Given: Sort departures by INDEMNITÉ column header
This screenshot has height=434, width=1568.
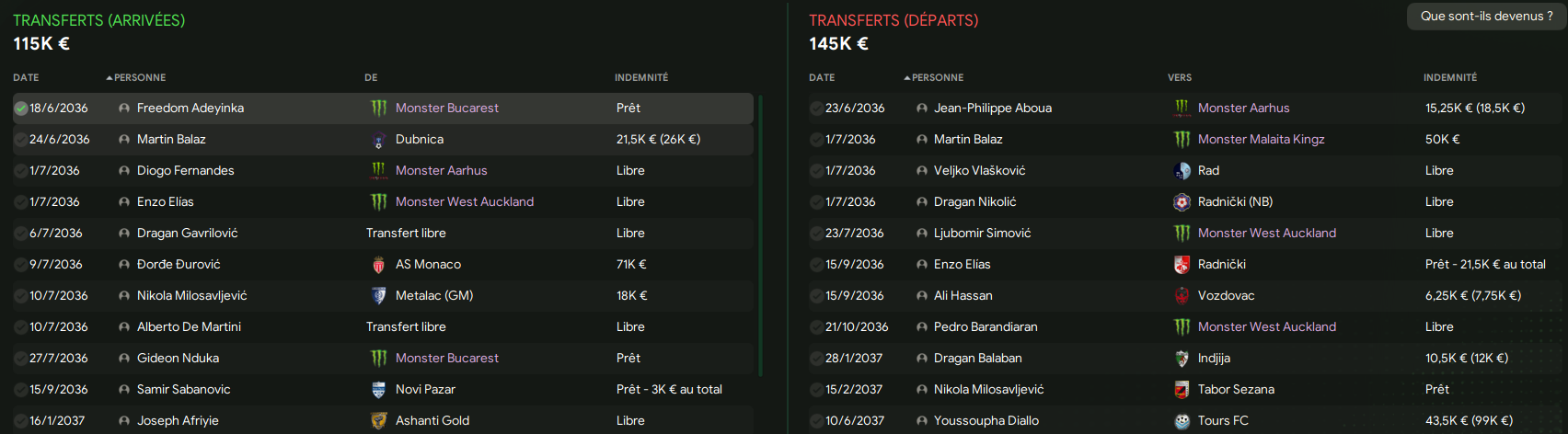Looking at the screenshot, I should click(x=1450, y=78).
